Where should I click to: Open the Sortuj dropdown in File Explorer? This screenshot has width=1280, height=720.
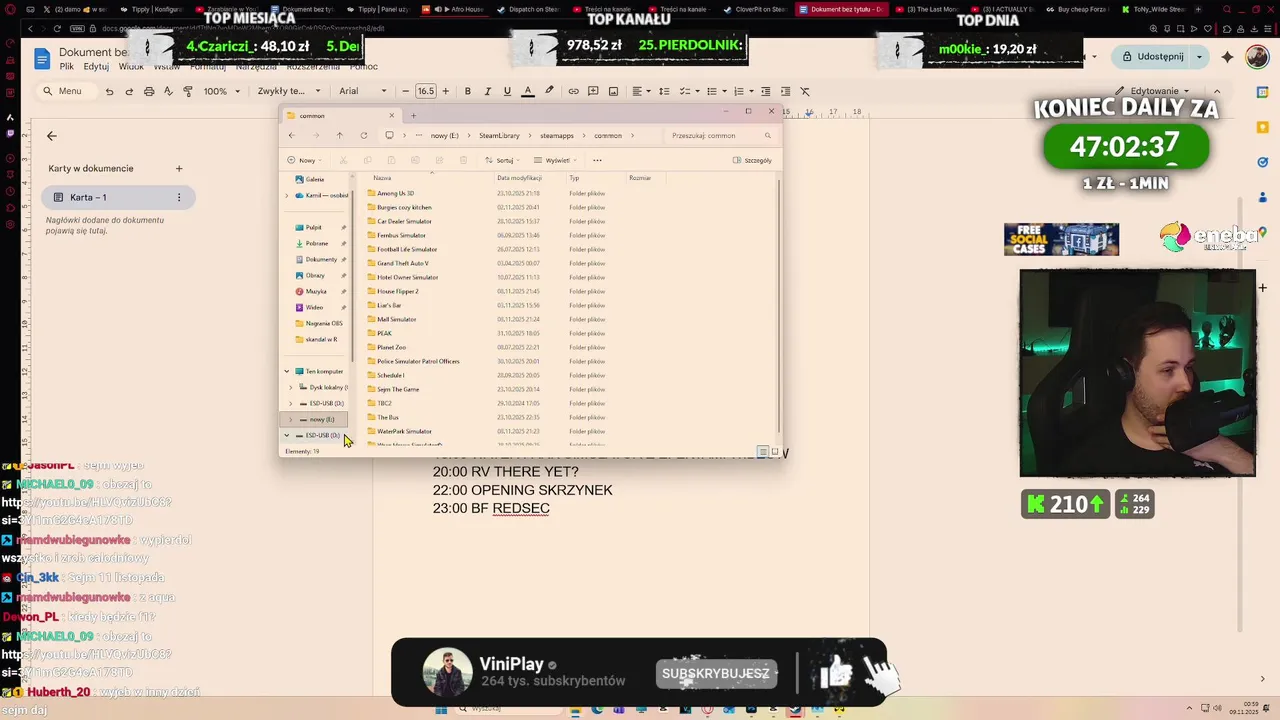(x=503, y=160)
